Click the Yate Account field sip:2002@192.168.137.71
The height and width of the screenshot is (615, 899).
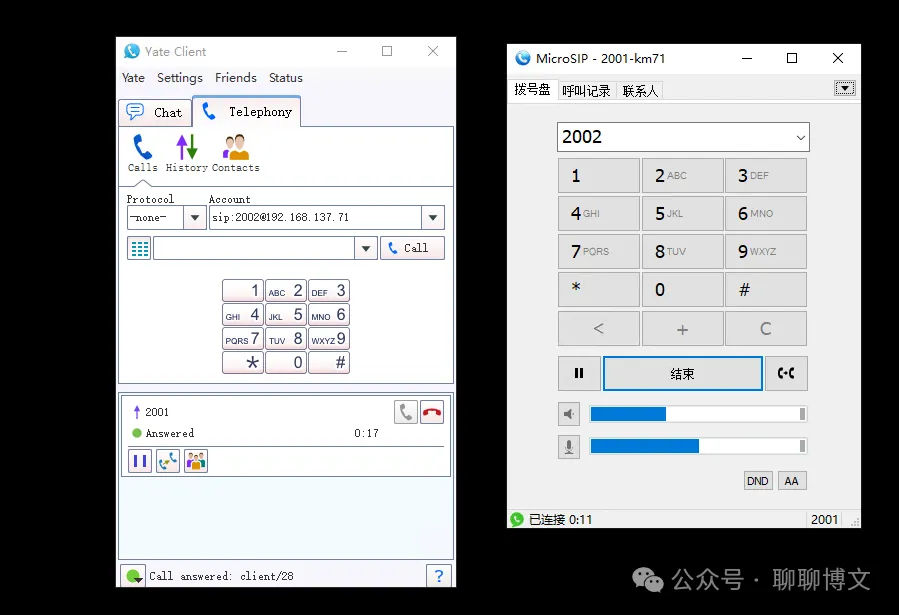(315, 218)
